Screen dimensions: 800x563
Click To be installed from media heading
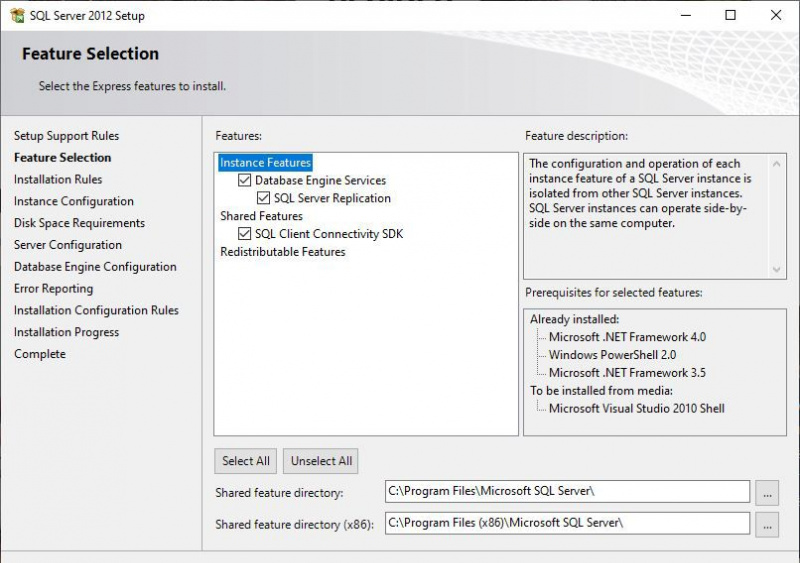pos(601,390)
